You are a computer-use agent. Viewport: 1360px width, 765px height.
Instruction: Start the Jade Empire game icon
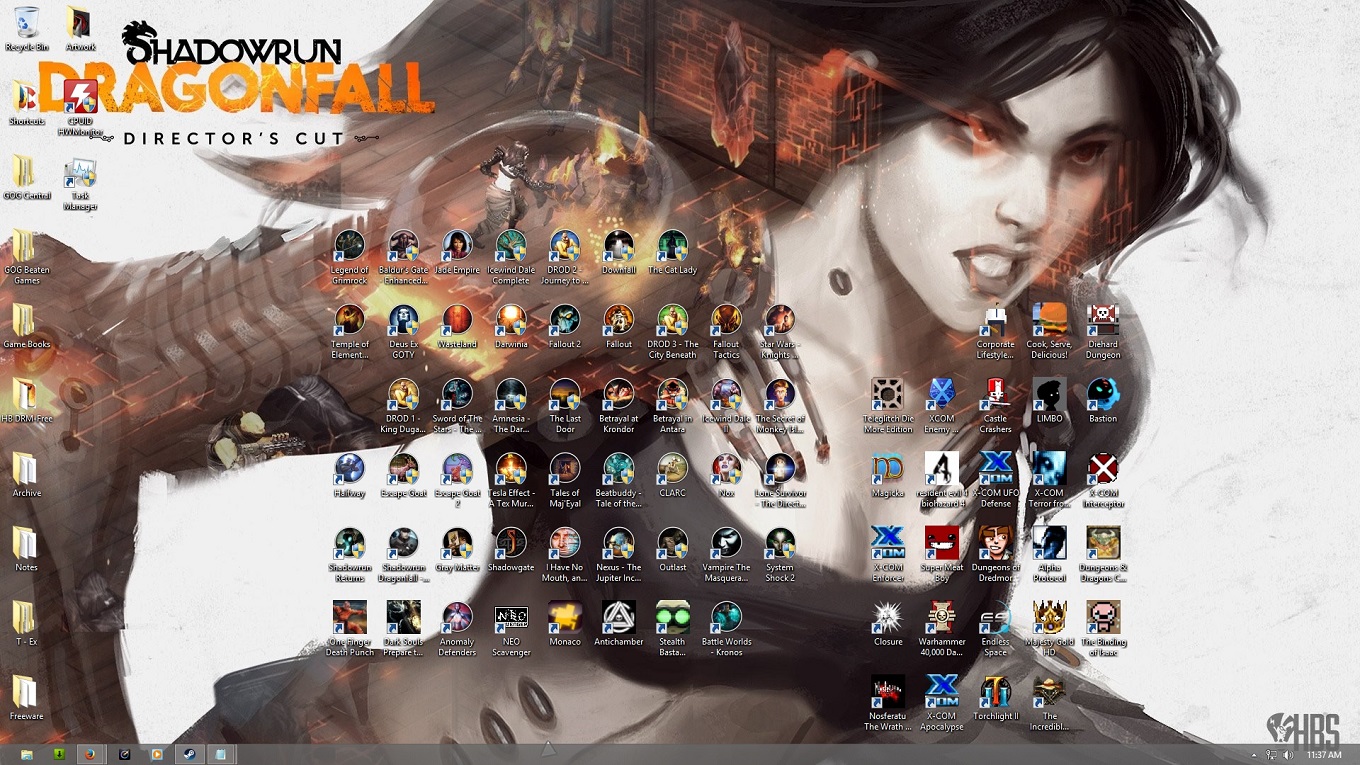(x=458, y=253)
